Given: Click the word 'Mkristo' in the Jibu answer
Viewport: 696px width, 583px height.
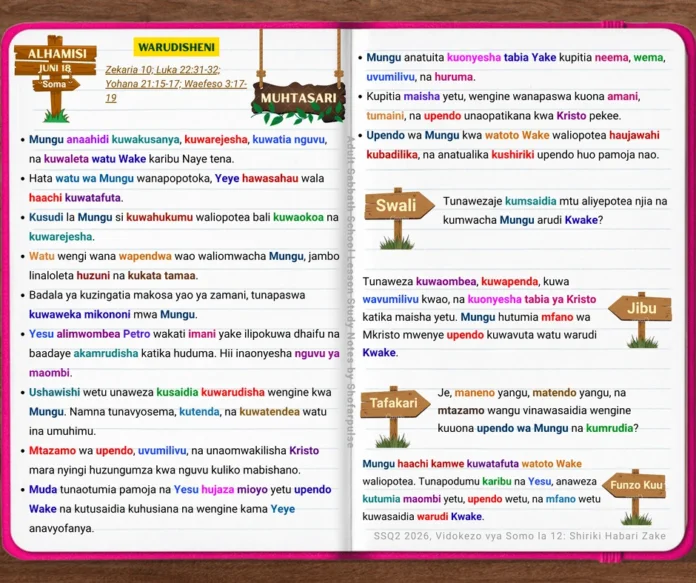Looking at the screenshot, I should click(381, 335).
